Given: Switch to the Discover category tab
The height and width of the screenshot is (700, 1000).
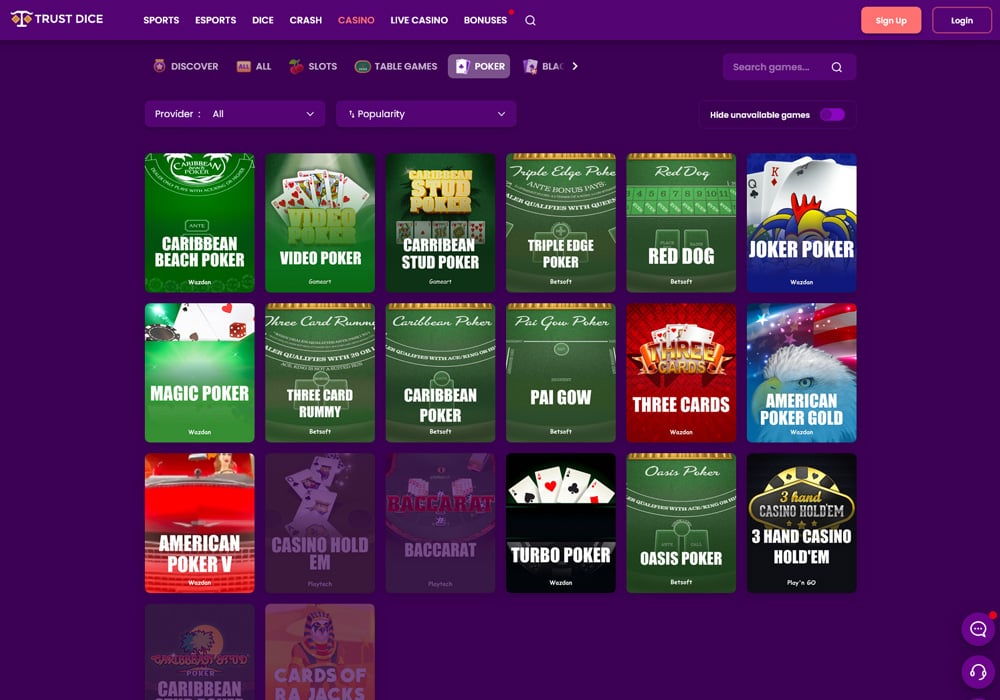Looking at the screenshot, I should (186, 66).
